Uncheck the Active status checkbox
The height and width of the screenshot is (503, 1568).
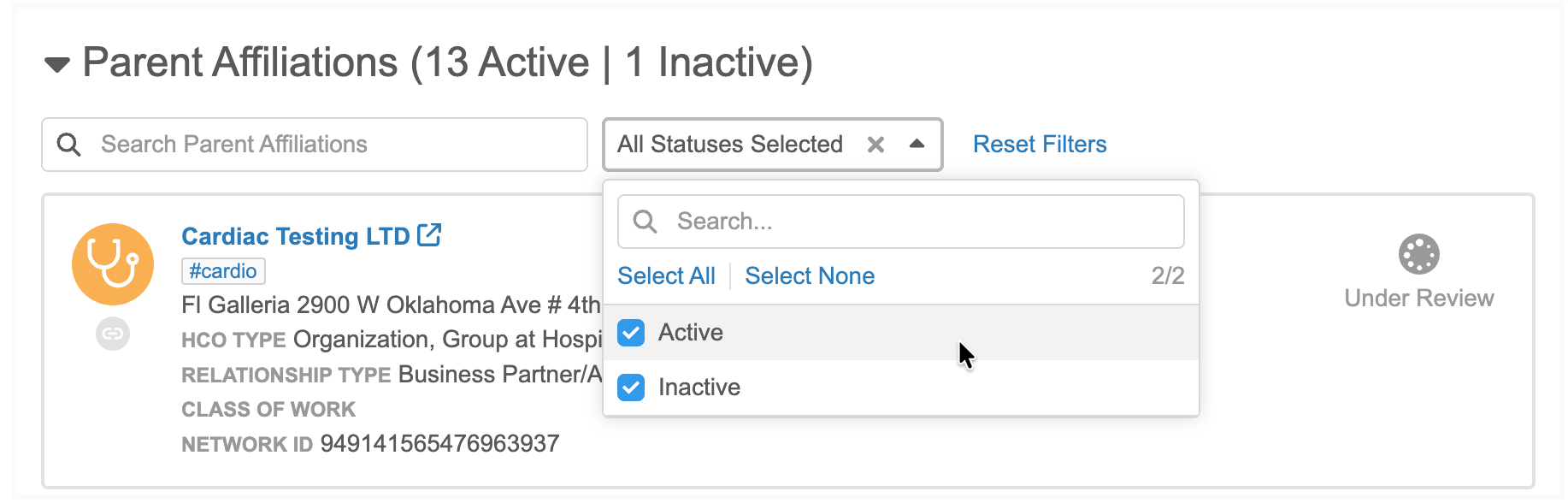(x=631, y=333)
